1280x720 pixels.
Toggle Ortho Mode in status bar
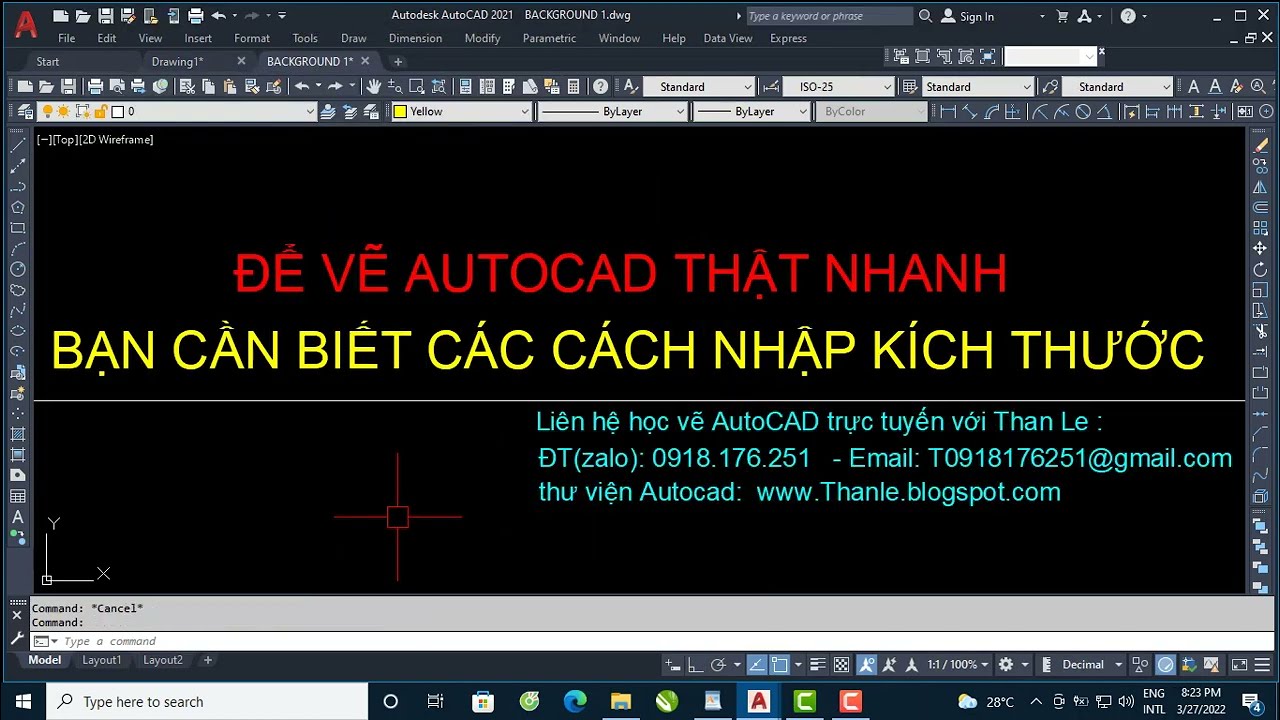click(x=695, y=665)
